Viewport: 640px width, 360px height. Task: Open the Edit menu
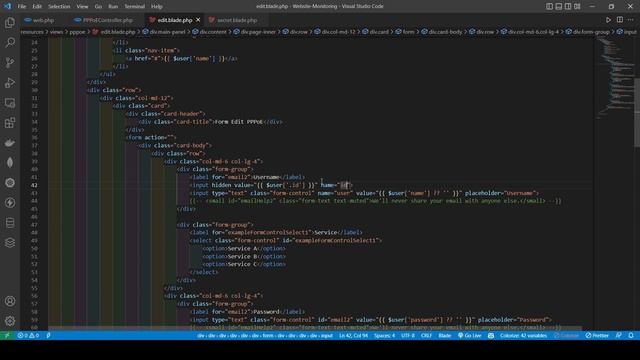(37, 7)
